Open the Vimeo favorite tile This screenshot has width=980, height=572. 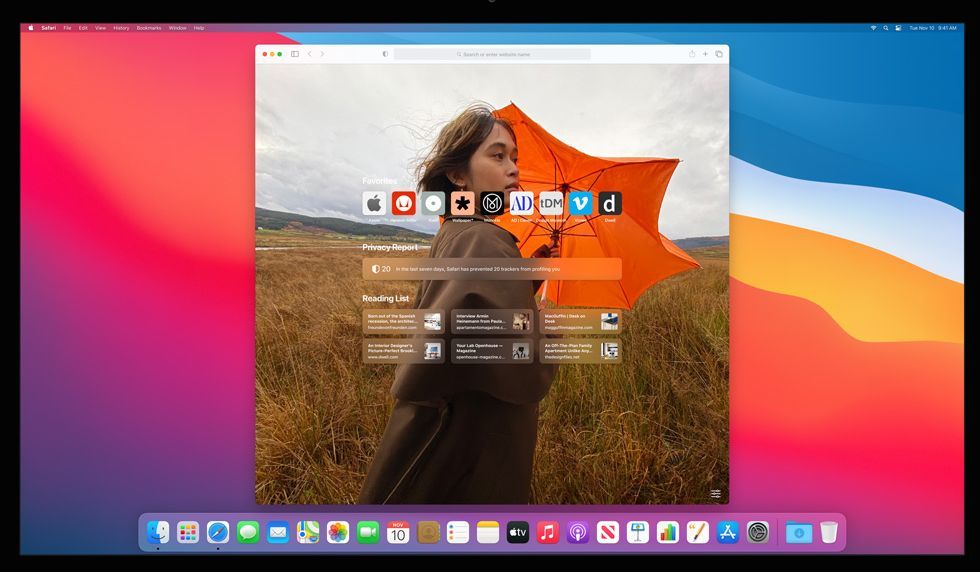point(581,203)
